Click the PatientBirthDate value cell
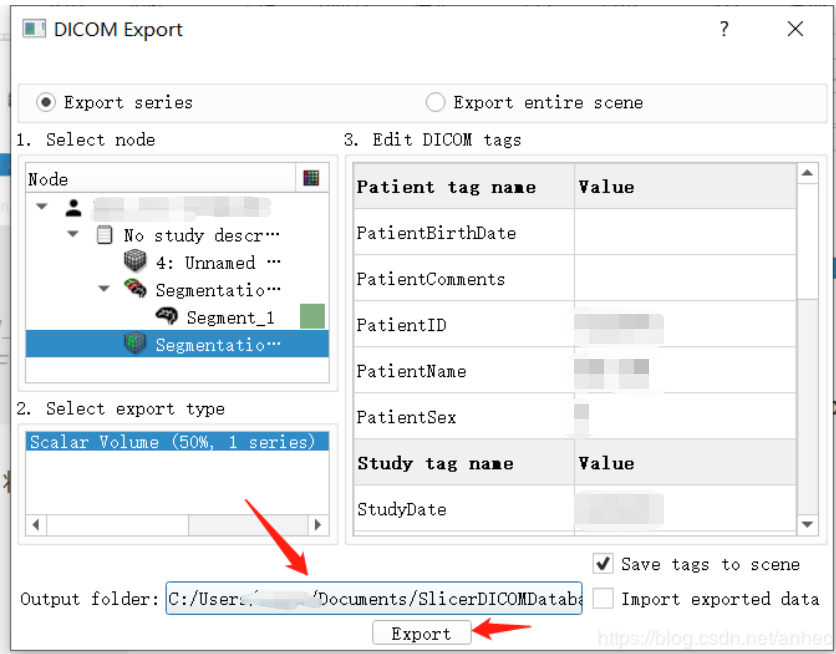 [x=685, y=232]
